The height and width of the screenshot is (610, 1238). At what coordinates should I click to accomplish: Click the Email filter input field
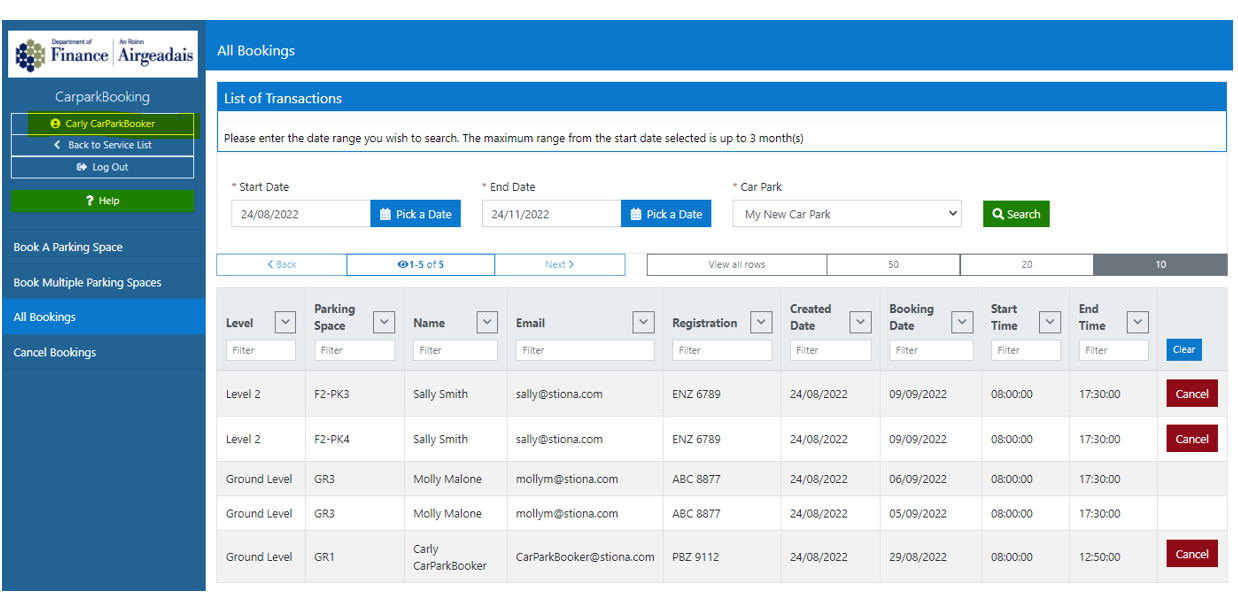584,350
